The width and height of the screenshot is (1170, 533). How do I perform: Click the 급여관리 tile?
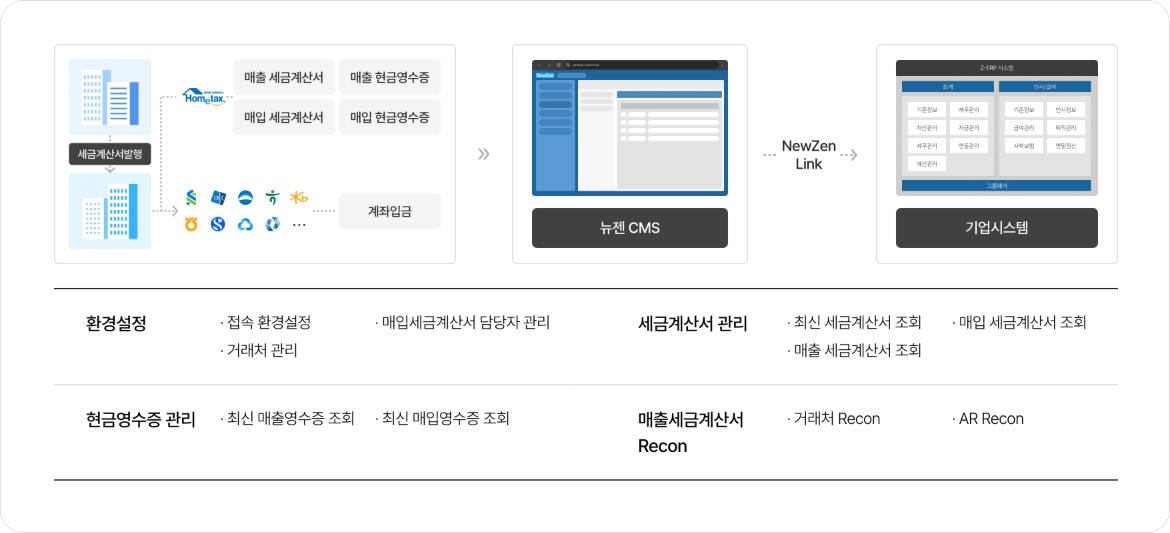(1024, 128)
